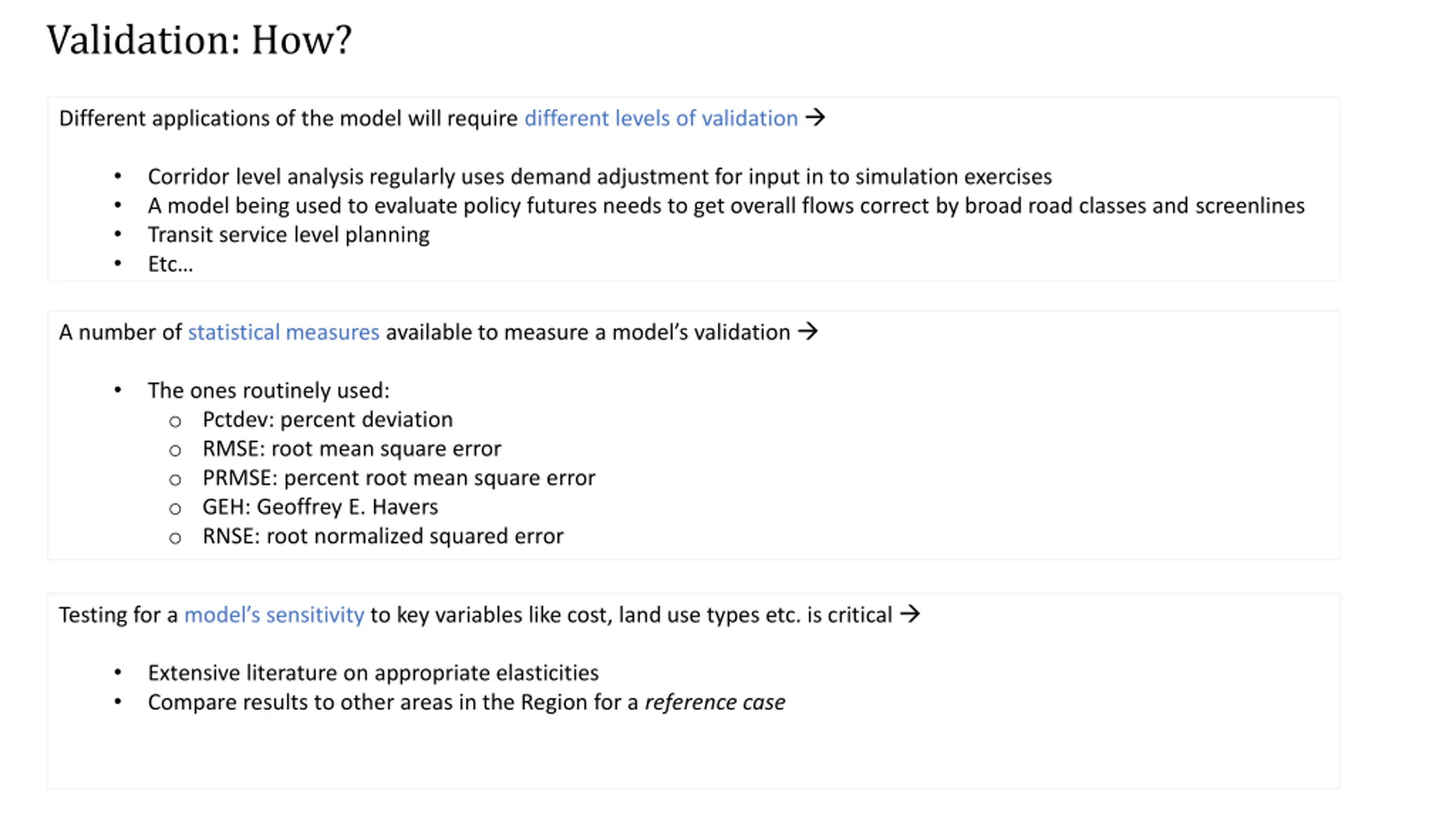Click the 'Transit service level planning' bullet
This screenshot has height=819, width=1456.
pos(288,235)
